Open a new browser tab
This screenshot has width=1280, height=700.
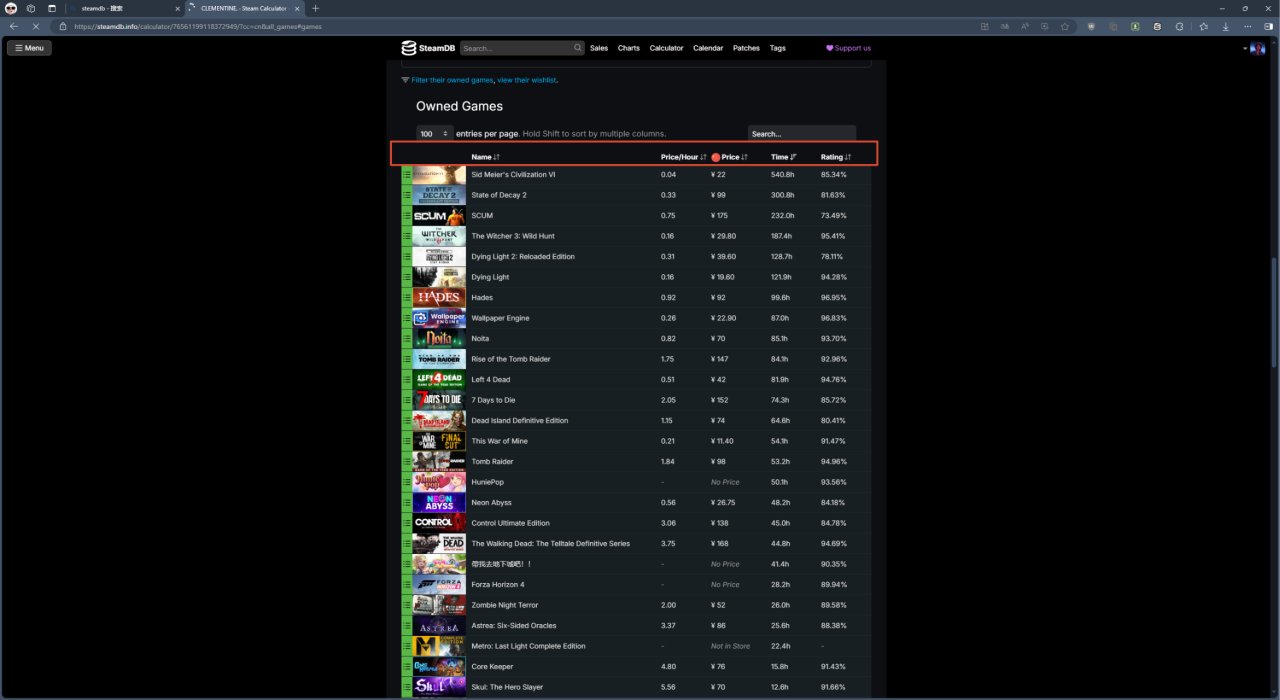pyautogui.click(x=316, y=8)
